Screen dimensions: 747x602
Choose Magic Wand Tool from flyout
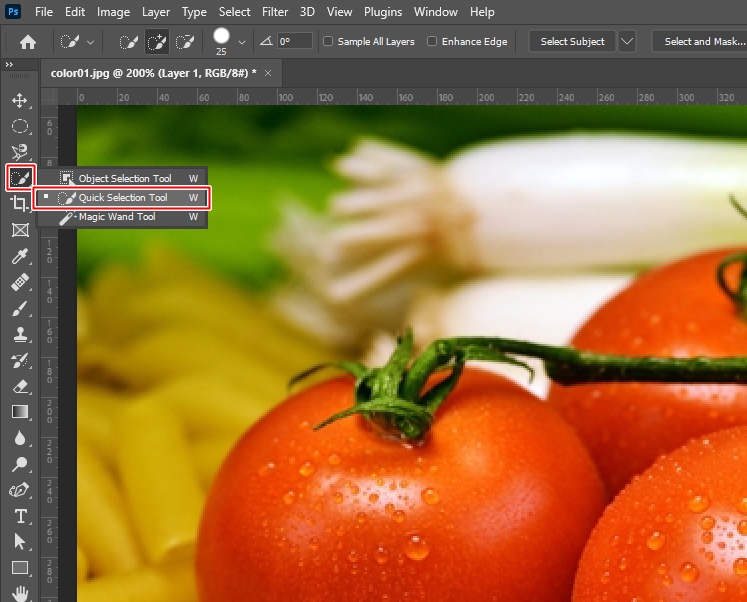point(122,217)
